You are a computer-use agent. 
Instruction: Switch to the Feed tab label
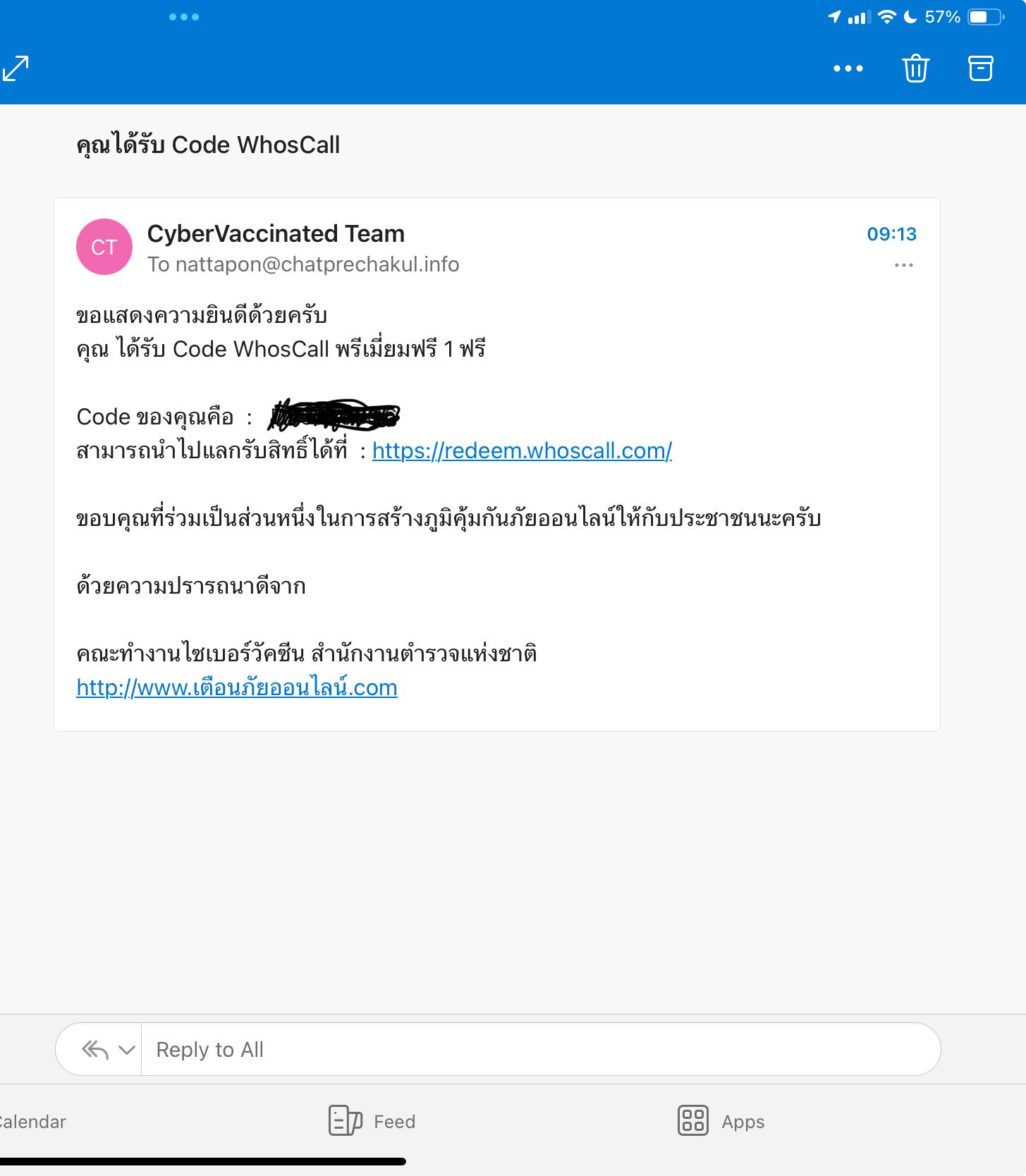point(394,1122)
